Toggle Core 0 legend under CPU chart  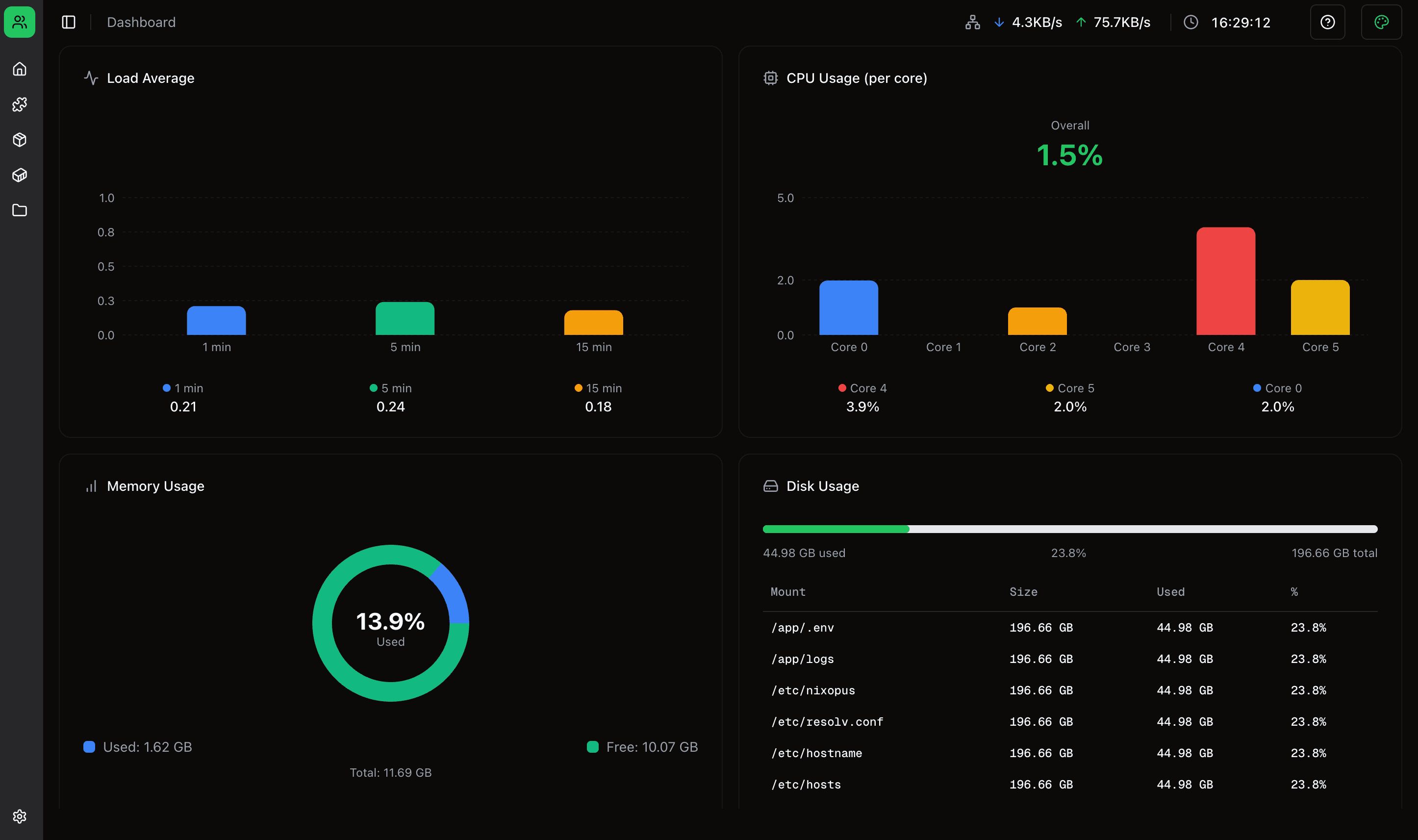1277,388
